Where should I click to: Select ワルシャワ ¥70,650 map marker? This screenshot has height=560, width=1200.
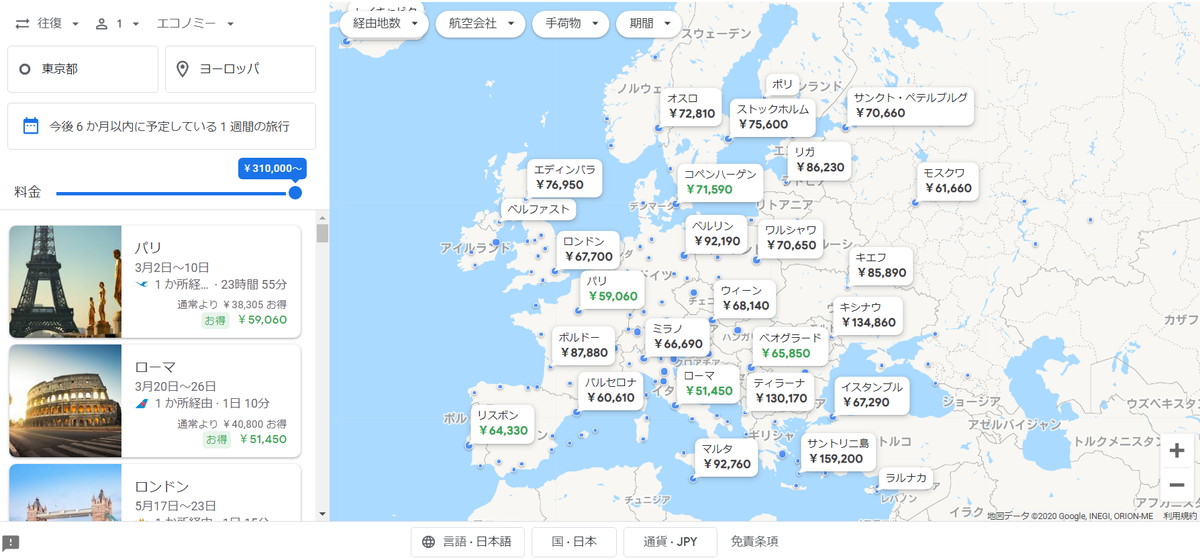(790, 237)
